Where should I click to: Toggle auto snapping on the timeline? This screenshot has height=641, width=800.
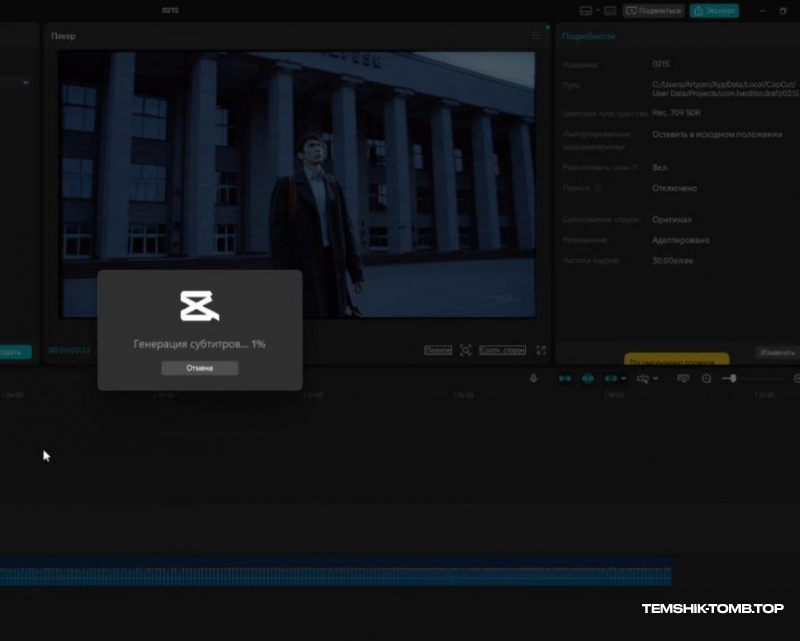pyautogui.click(x=588, y=379)
